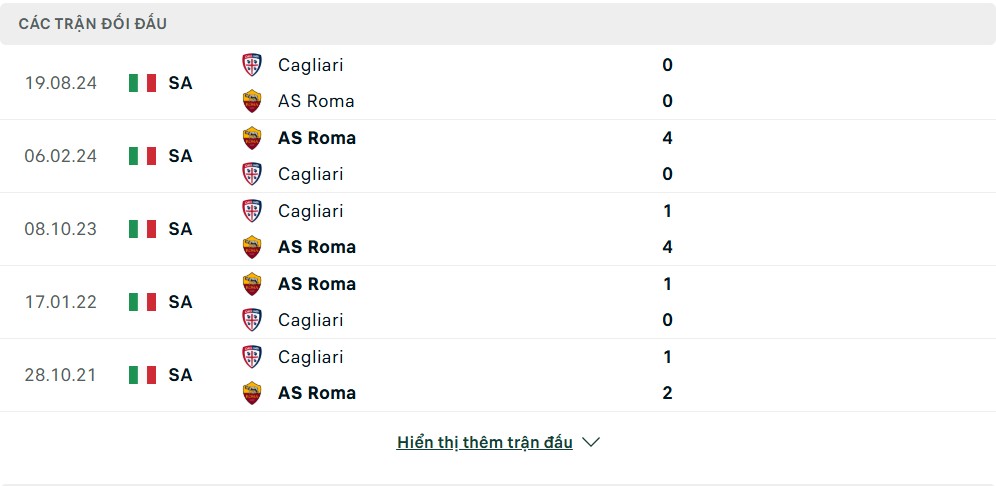This screenshot has height=486, width=996.
Task: Click AS Roma score 4 on 06.02.24
Action: pyautogui.click(x=667, y=138)
